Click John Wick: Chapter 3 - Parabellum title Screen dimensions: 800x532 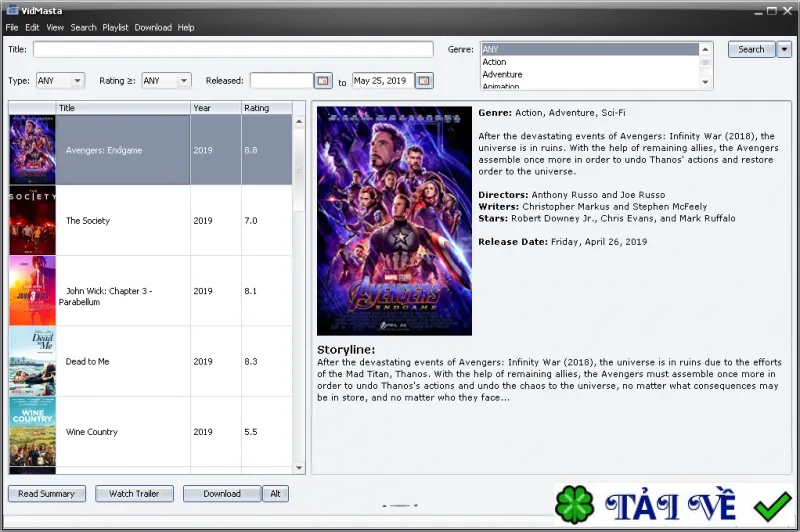(123, 291)
